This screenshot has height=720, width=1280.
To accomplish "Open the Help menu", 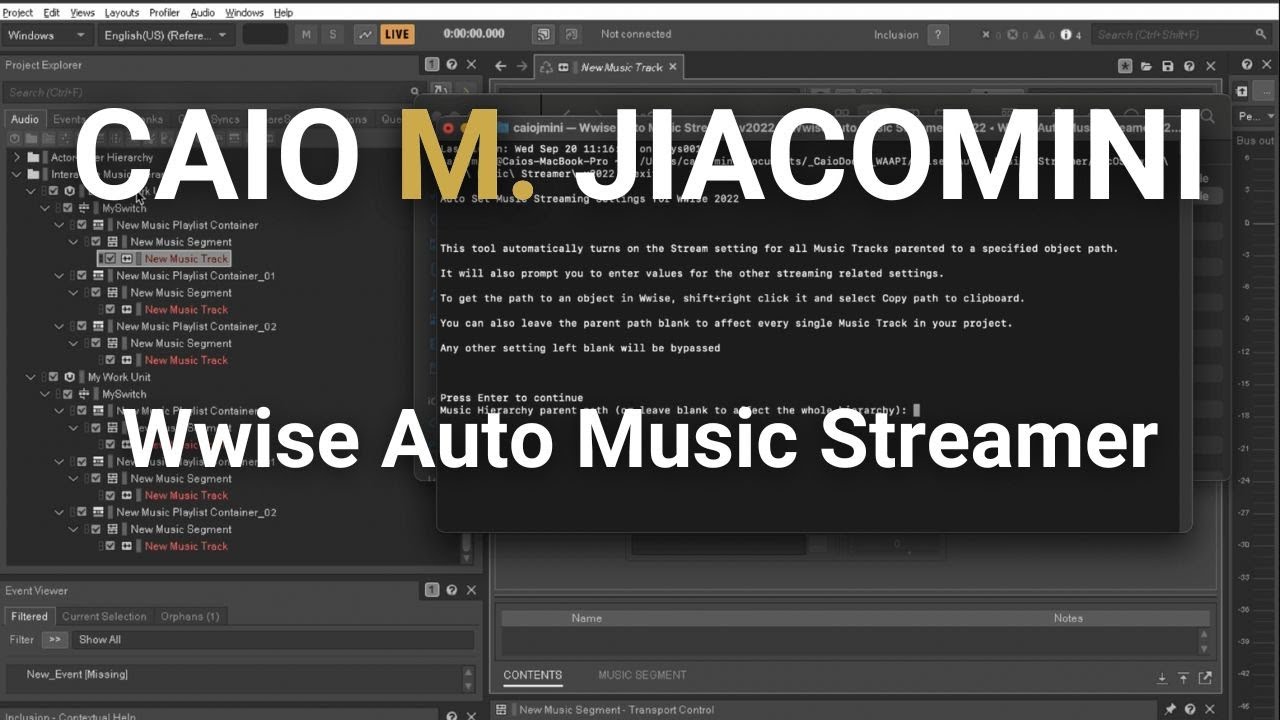I will pyautogui.click(x=284, y=13).
